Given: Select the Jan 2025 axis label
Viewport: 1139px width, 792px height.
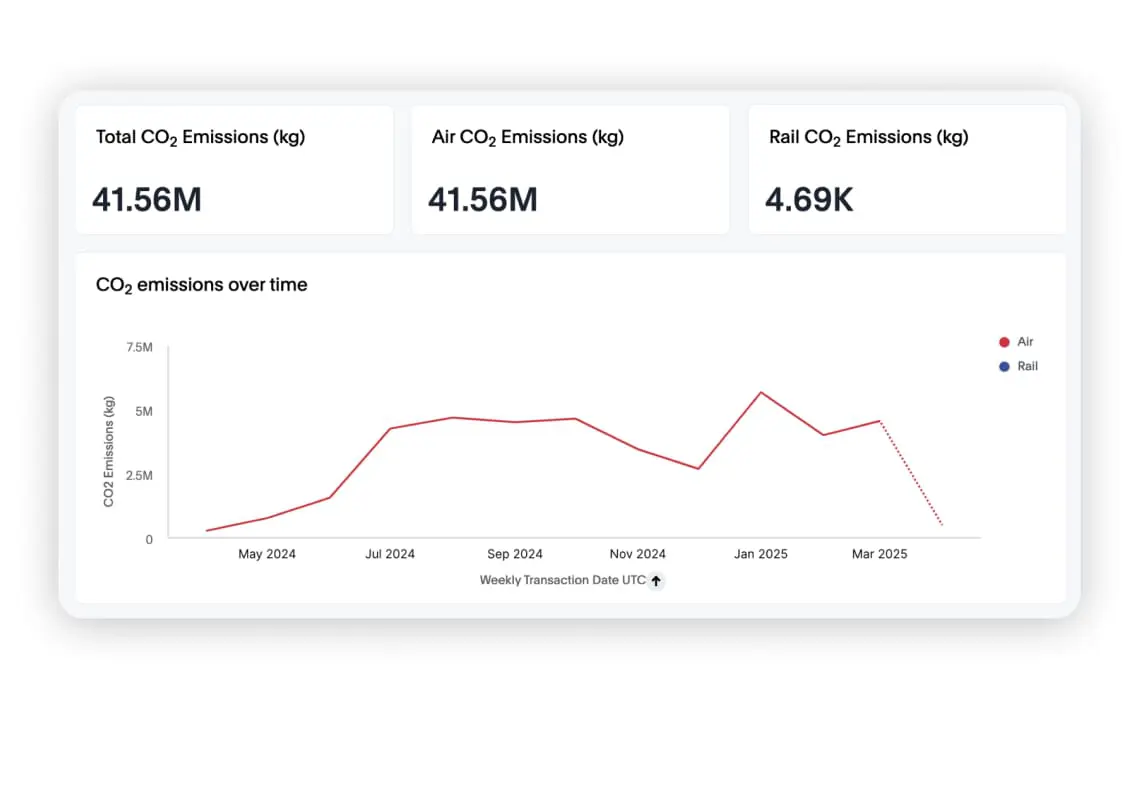Looking at the screenshot, I should coord(760,554).
